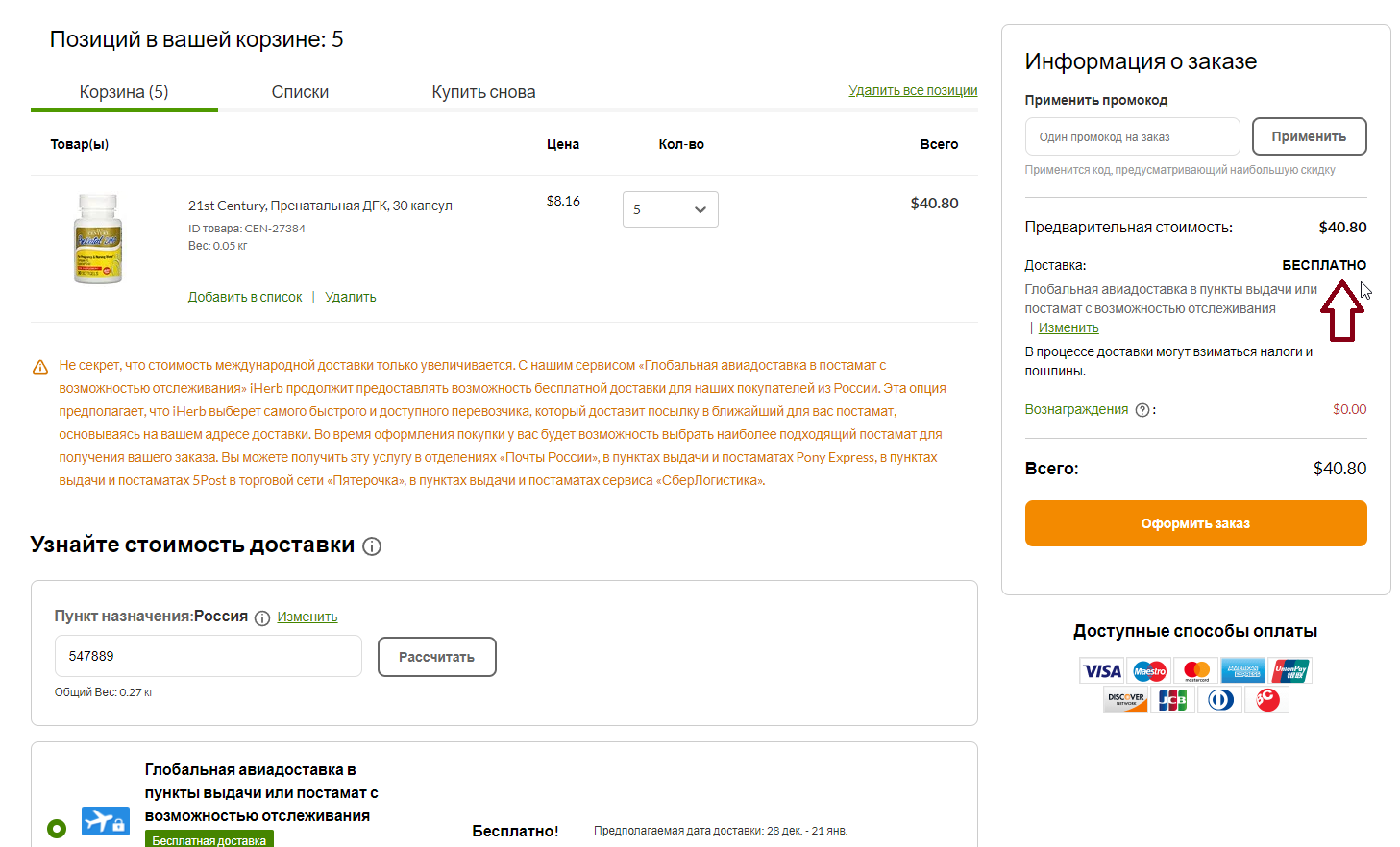Click the Добавить в список link
The image size is (1400, 847).
click(245, 298)
